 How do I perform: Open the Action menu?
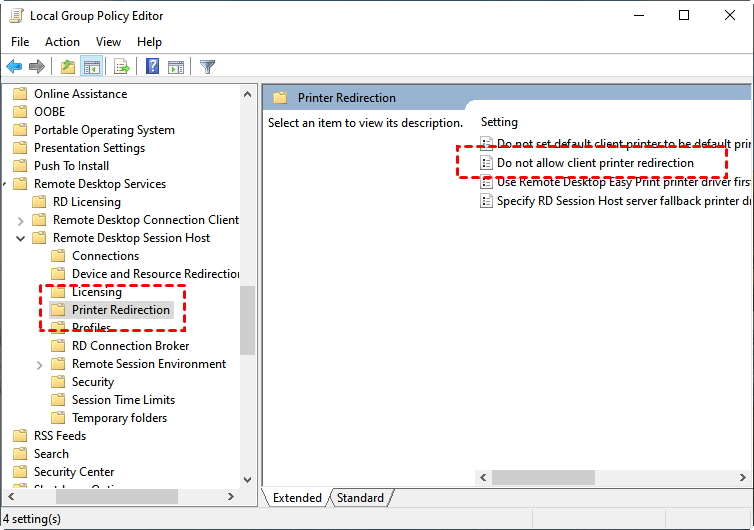[x=62, y=42]
